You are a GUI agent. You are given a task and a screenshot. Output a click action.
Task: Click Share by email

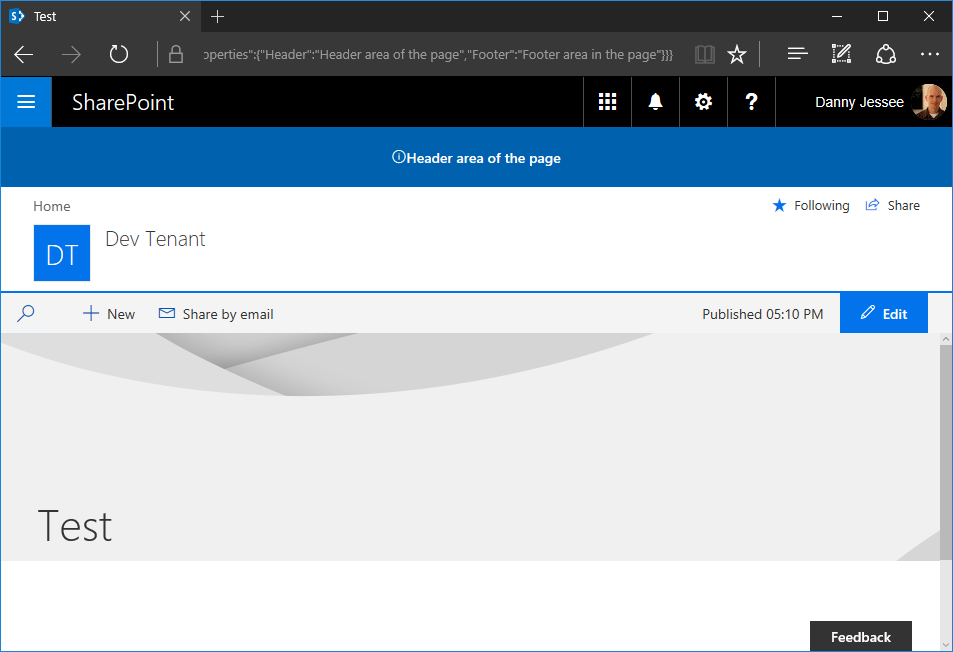click(216, 314)
